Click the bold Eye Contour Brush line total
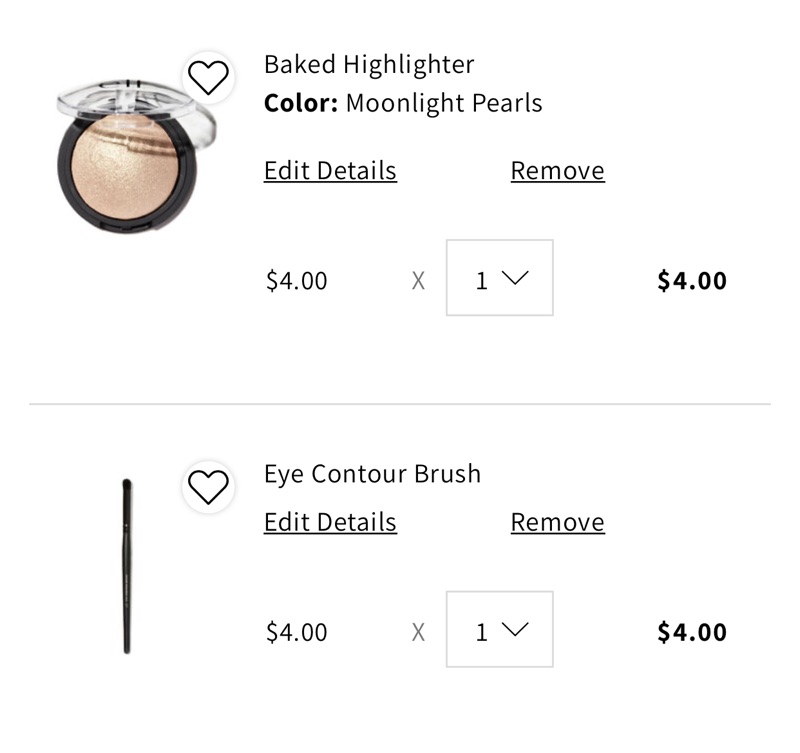Screen dimensions: 800x753 692,632
